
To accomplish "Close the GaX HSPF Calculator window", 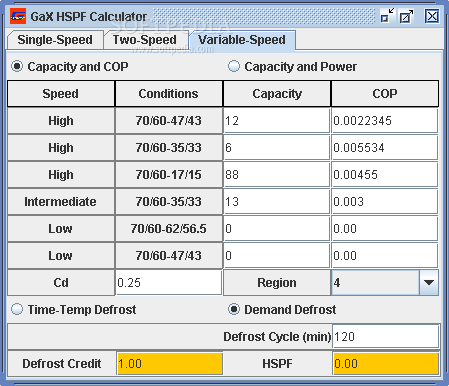I will [432, 16].
